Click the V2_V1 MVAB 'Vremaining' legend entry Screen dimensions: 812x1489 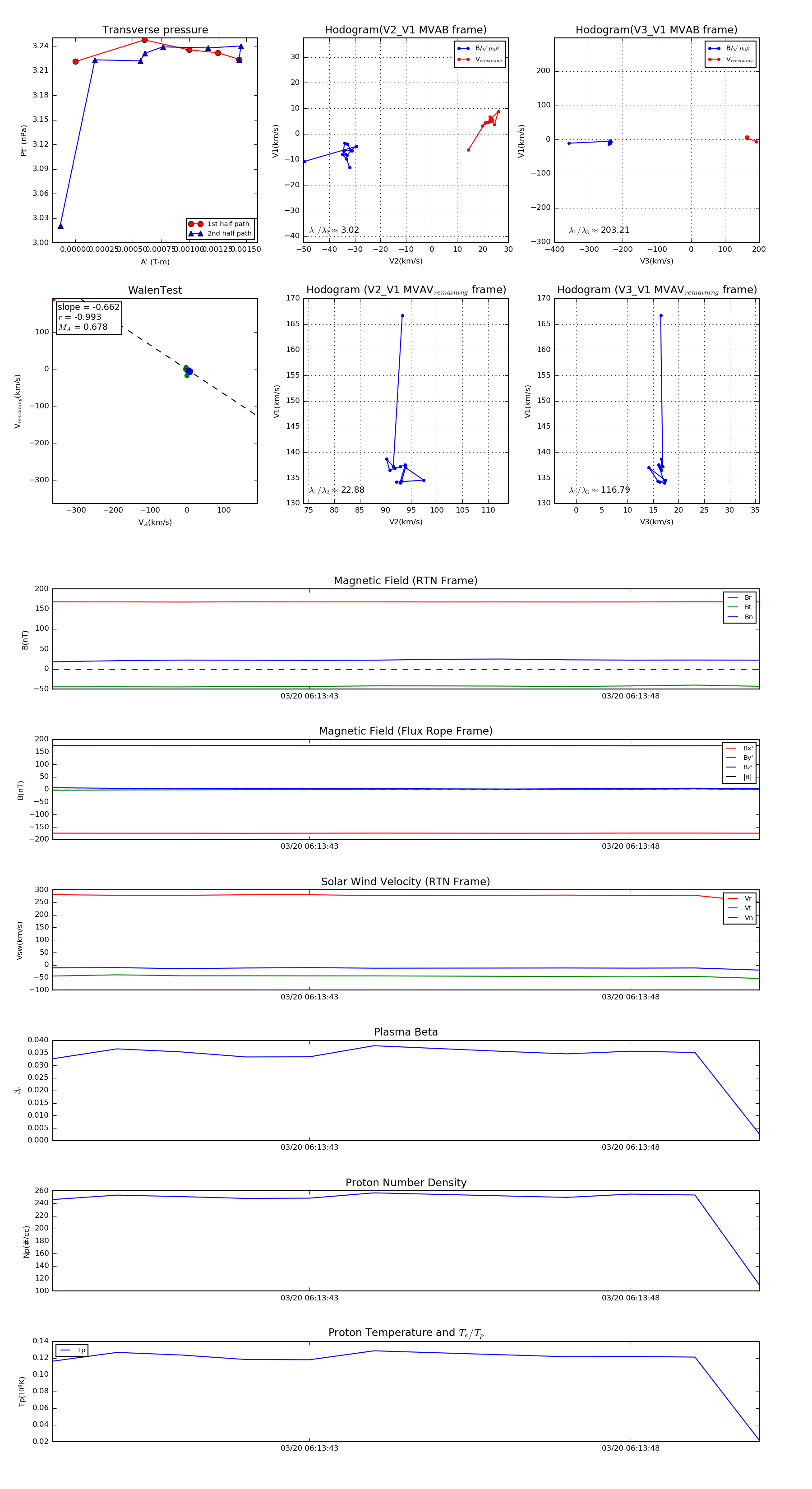(480, 60)
